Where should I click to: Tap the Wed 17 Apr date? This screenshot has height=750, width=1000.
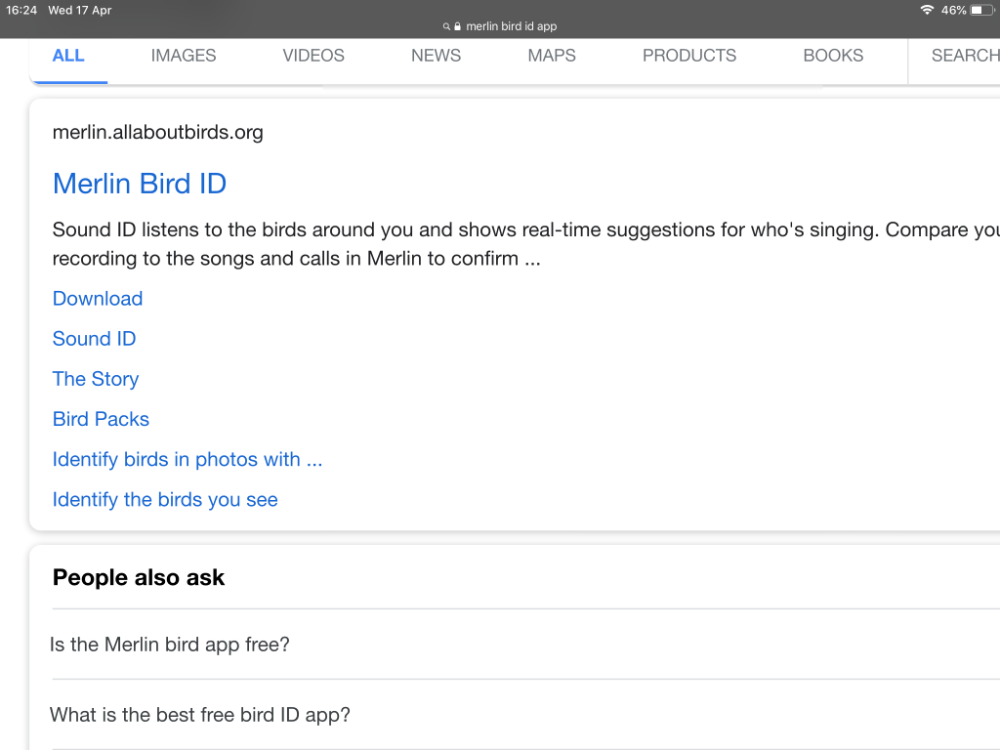(x=80, y=10)
